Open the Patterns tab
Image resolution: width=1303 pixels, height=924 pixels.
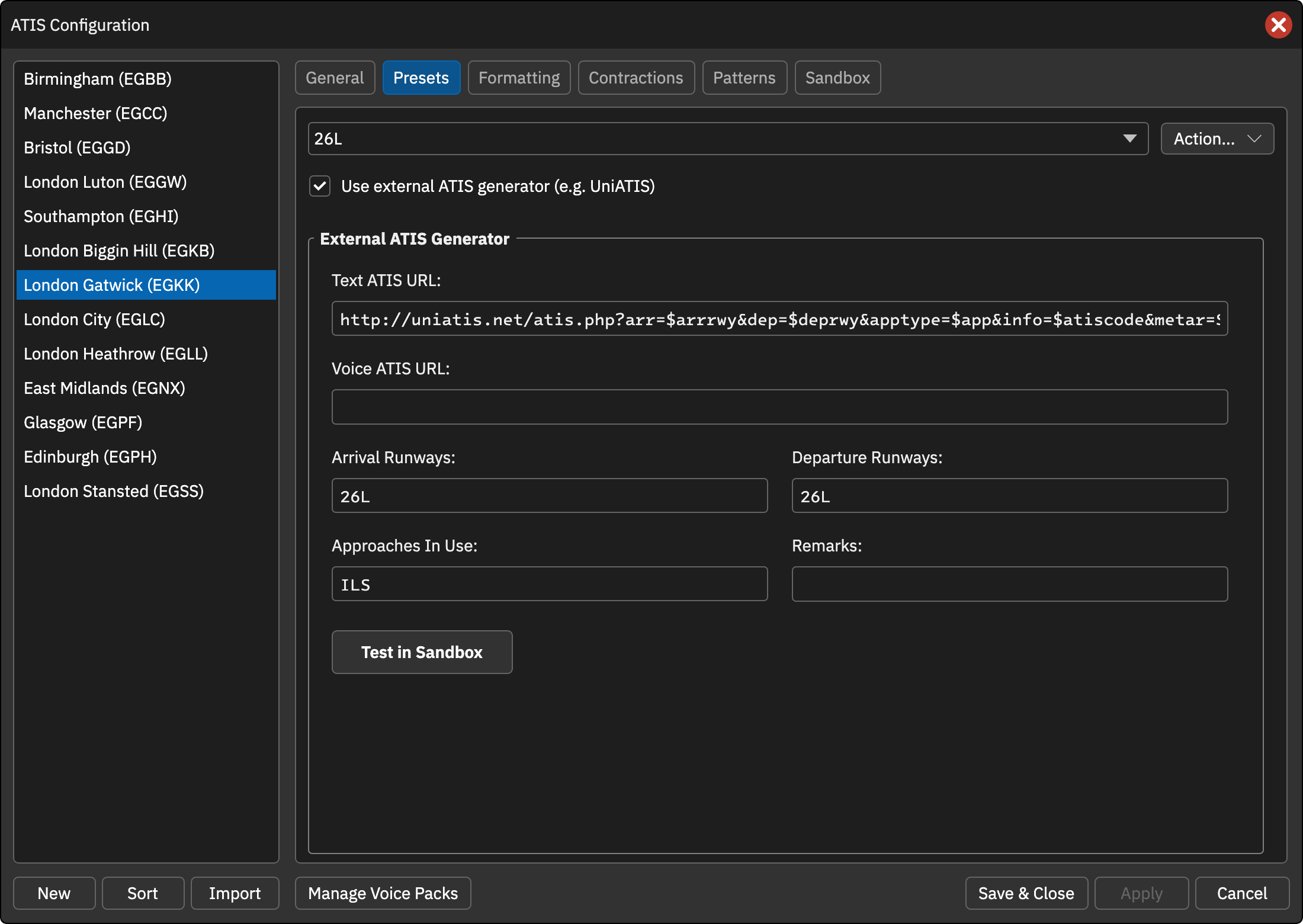pyautogui.click(x=744, y=78)
